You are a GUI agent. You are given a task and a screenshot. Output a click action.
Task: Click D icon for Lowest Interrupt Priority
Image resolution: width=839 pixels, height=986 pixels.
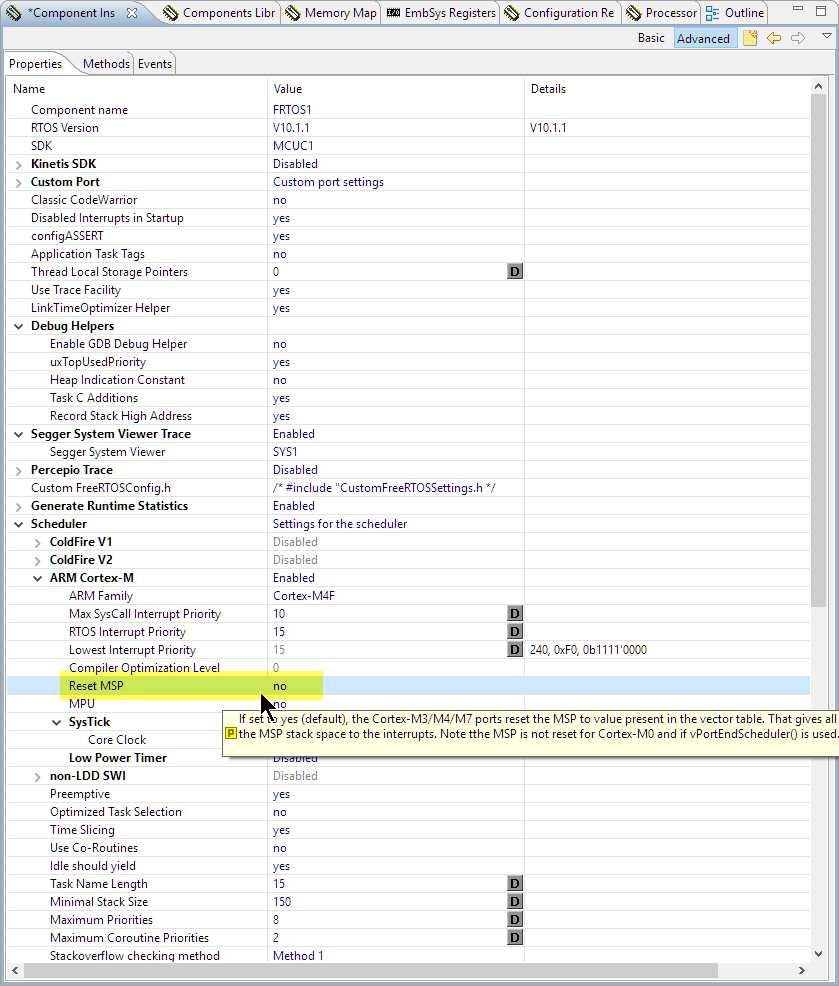[514, 650]
